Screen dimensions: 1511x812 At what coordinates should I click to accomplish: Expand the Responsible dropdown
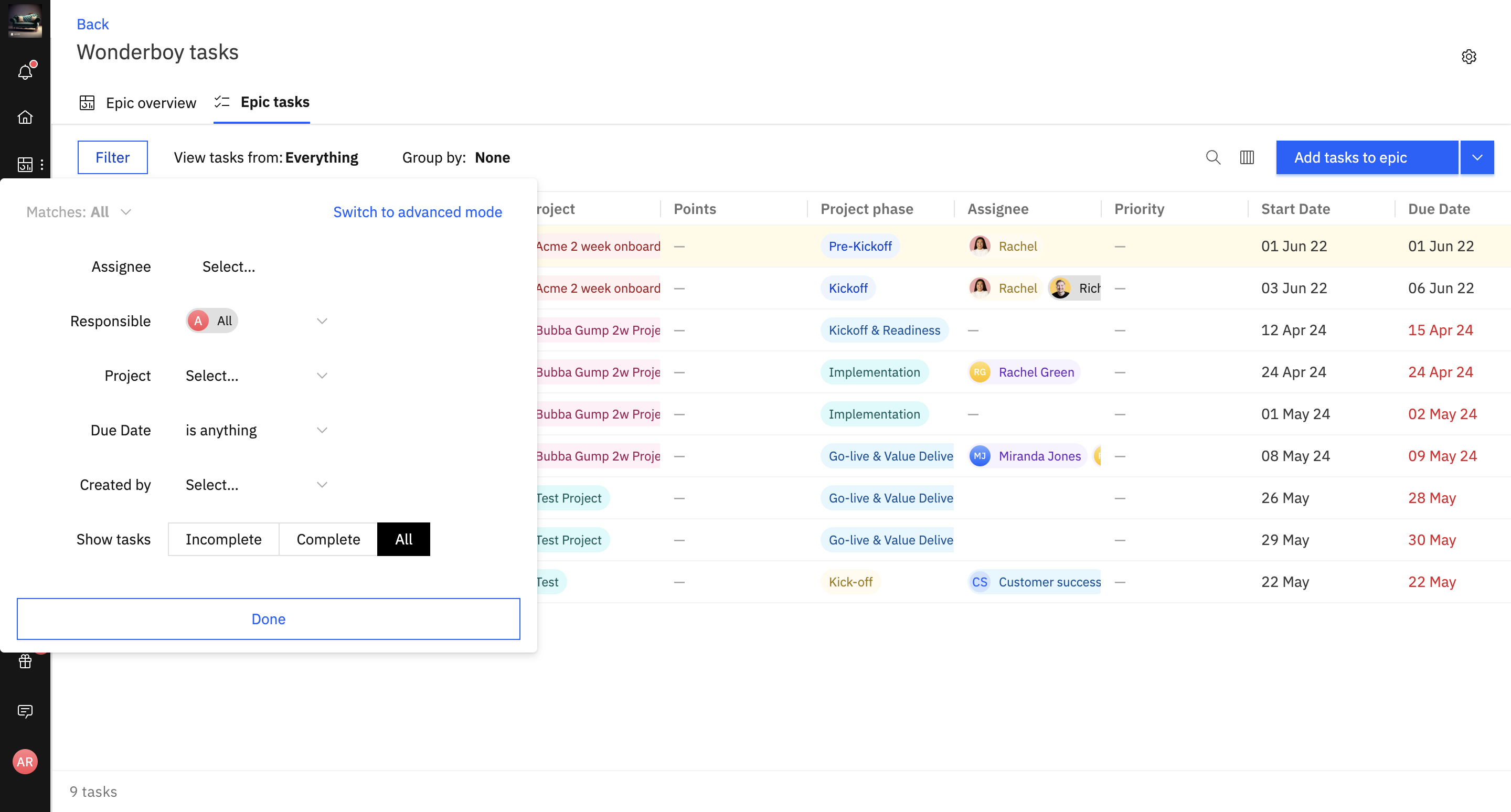click(x=322, y=320)
